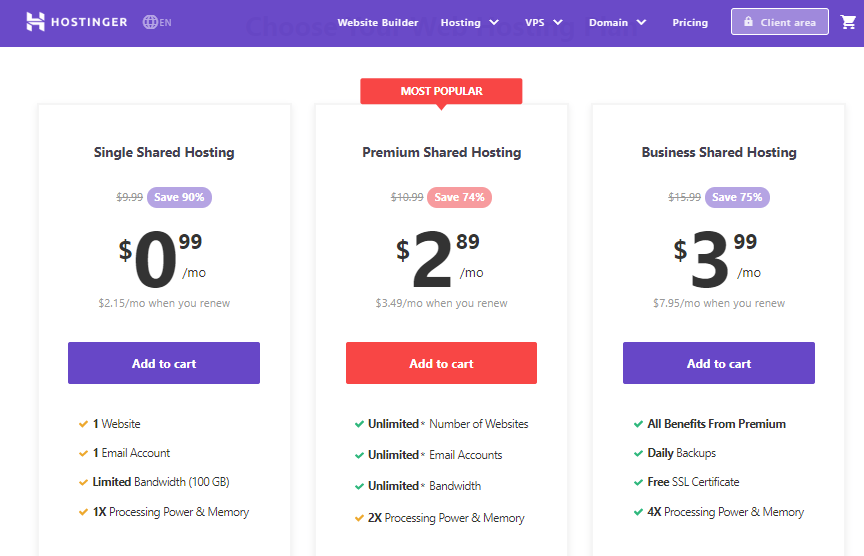Click the '1 Website' feature text
The height and width of the screenshot is (556, 864).
coord(116,424)
